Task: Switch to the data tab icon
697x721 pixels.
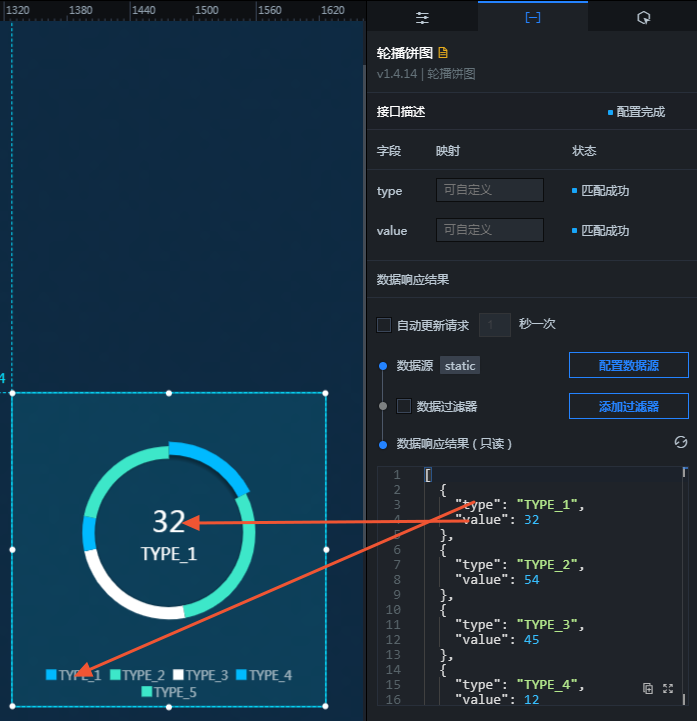Action: coord(532,17)
